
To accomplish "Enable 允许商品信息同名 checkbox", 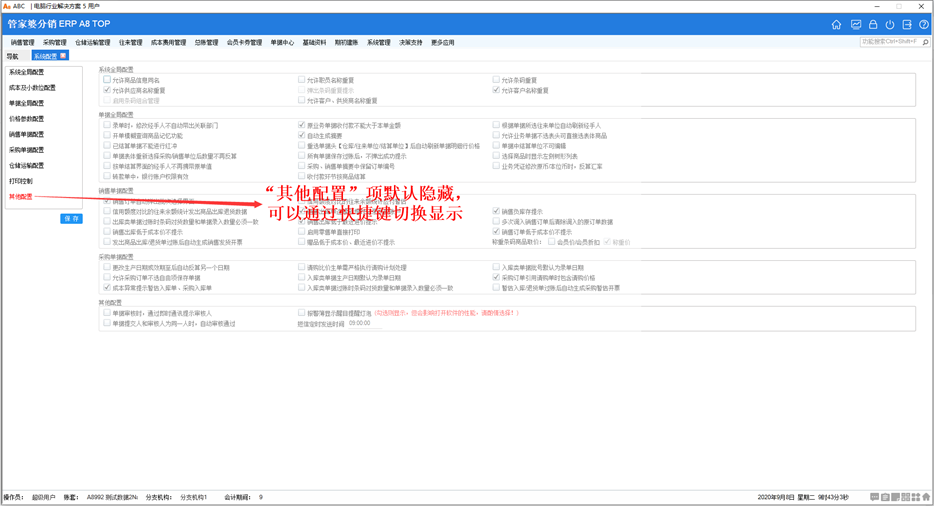I will tap(107, 79).
